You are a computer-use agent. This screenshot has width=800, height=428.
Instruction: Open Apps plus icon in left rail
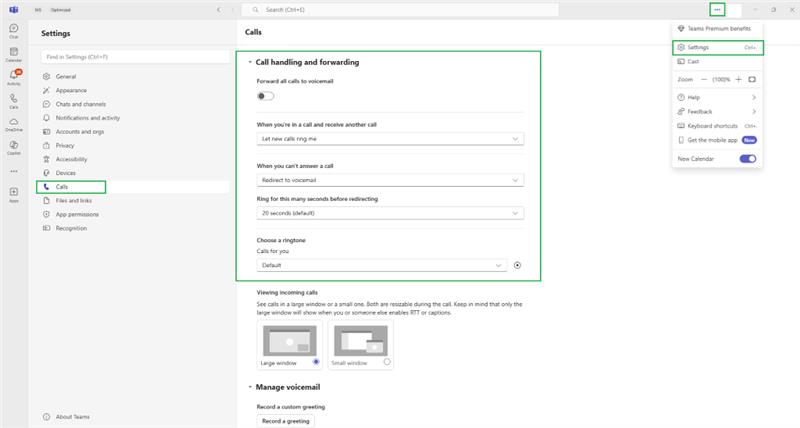(14, 194)
